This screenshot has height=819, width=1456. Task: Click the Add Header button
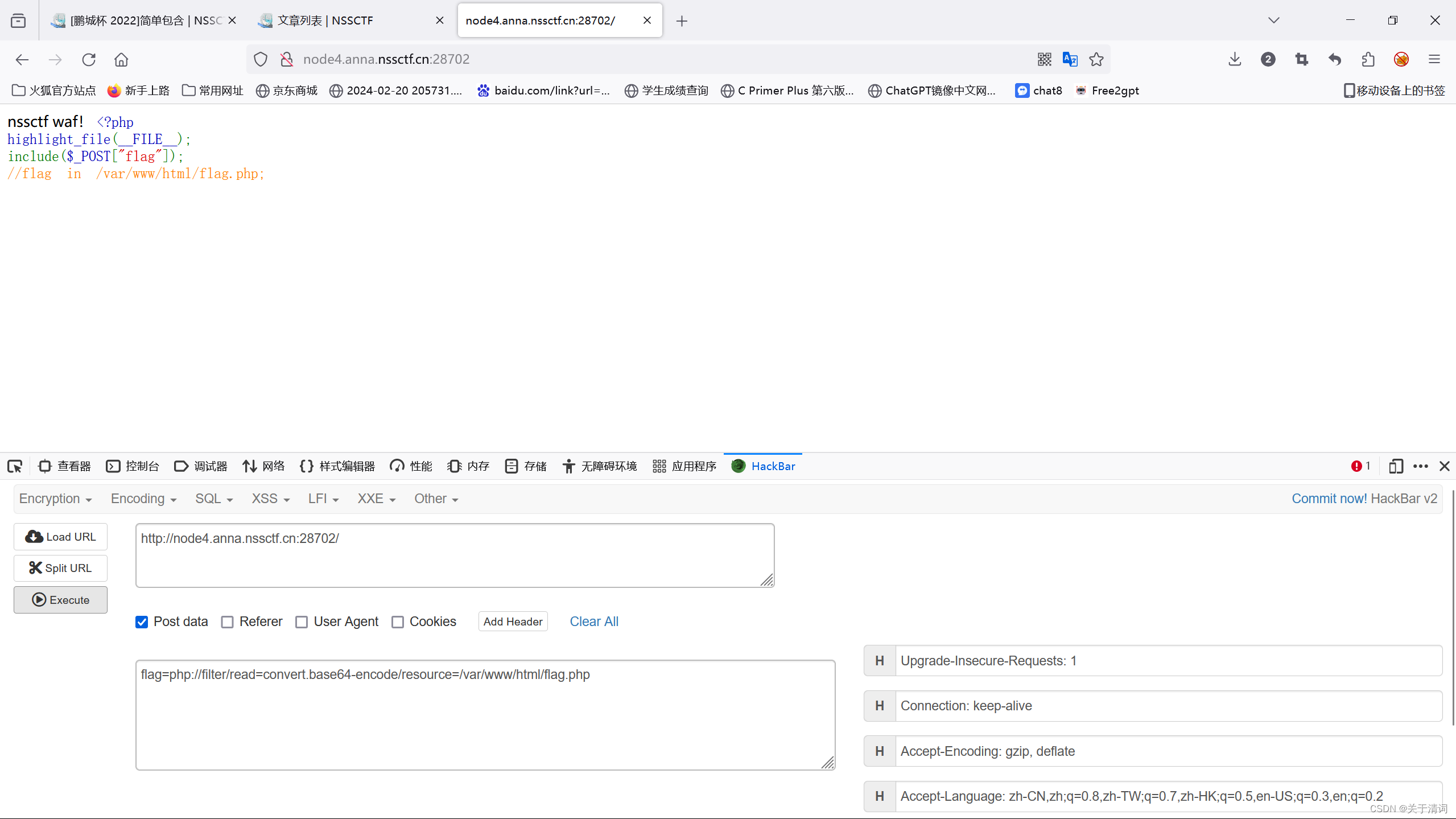513,622
